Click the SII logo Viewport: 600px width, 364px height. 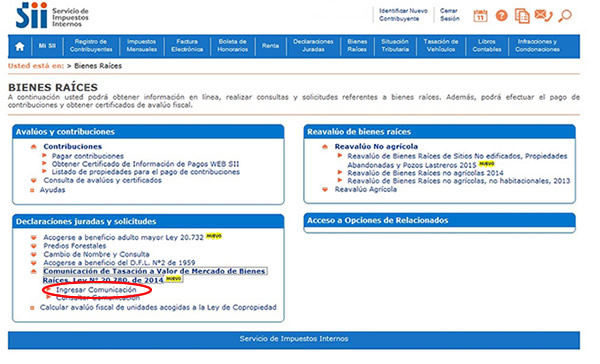(52, 16)
